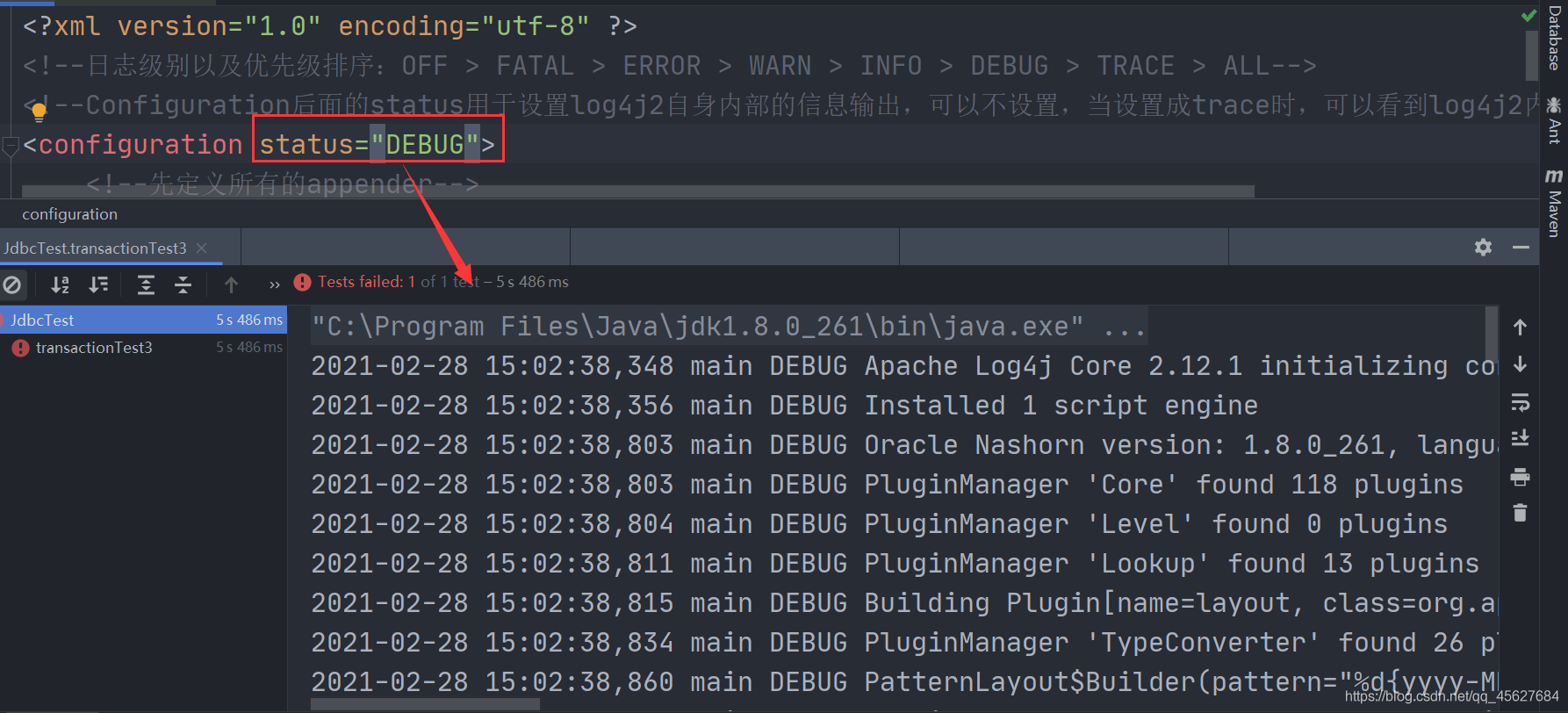Image resolution: width=1568 pixels, height=713 pixels.
Task: Click the java.exe command line in console
Action: 729,327
